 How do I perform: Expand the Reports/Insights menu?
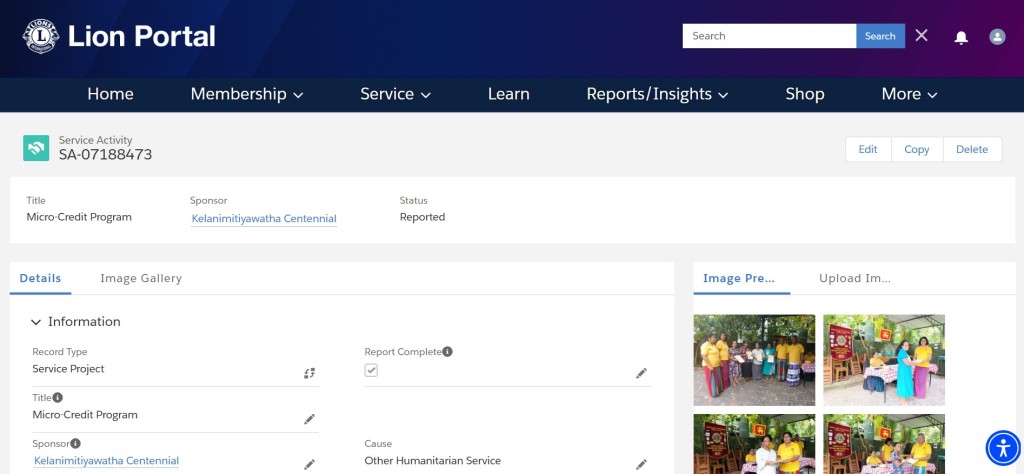click(657, 94)
